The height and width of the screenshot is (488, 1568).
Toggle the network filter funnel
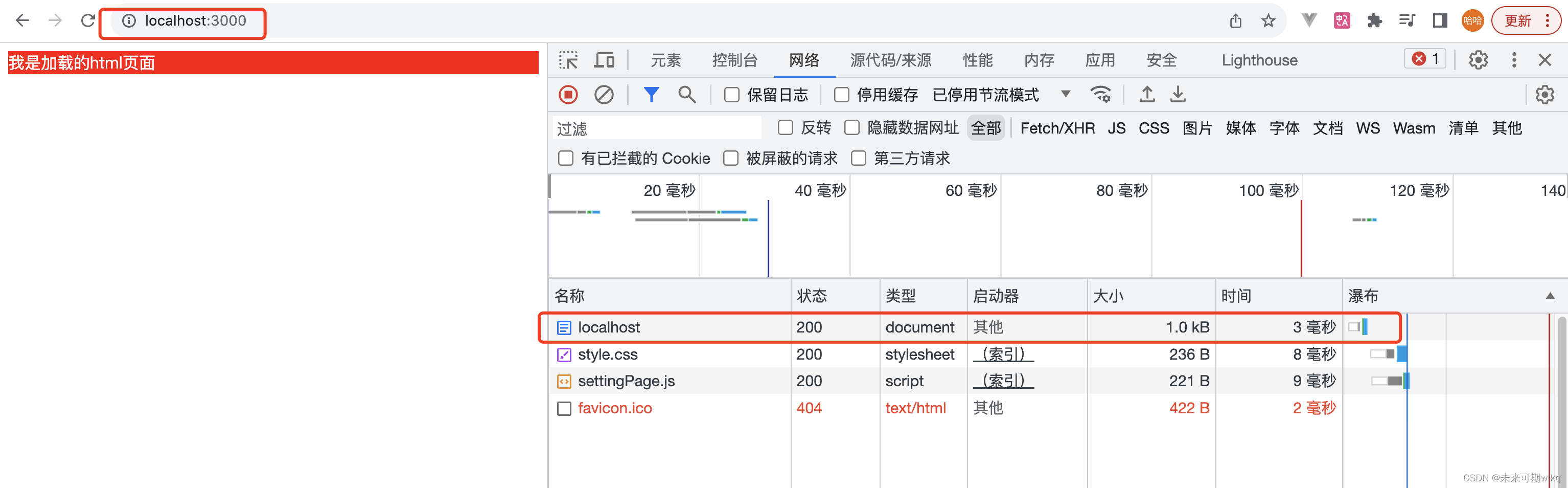(x=651, y=95)
